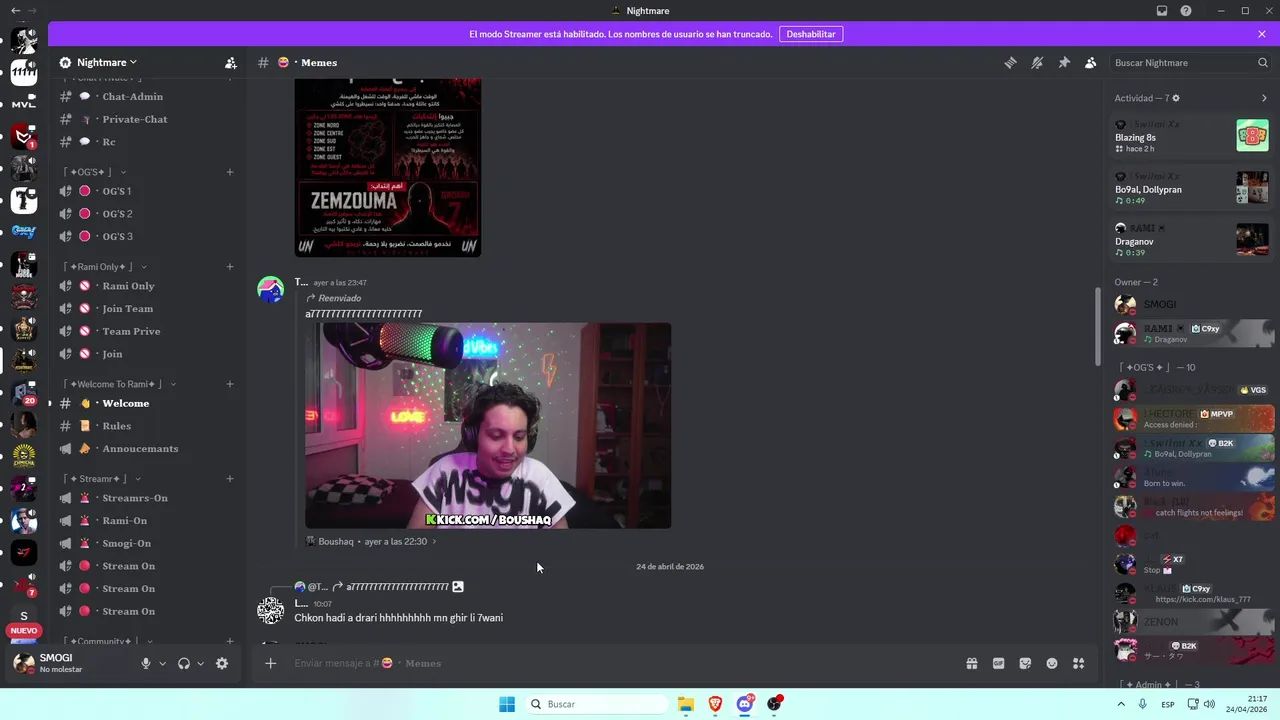
Task: Go back with the arrow in title bar
Action: (15, 11)
